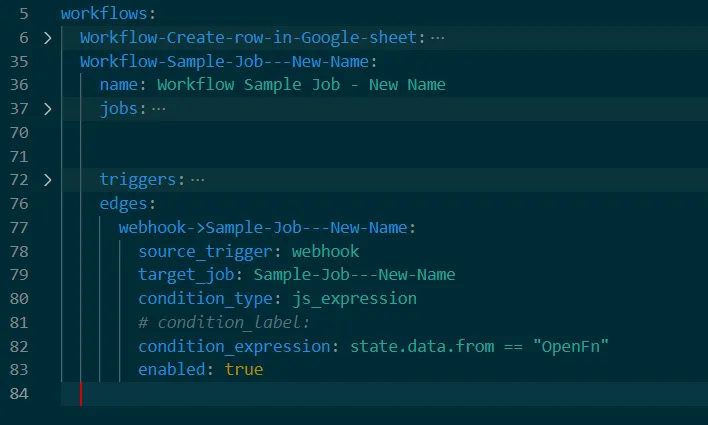
Task: Click the 'target_job' key
Action: pyautogui.click(x=186, y=275)
